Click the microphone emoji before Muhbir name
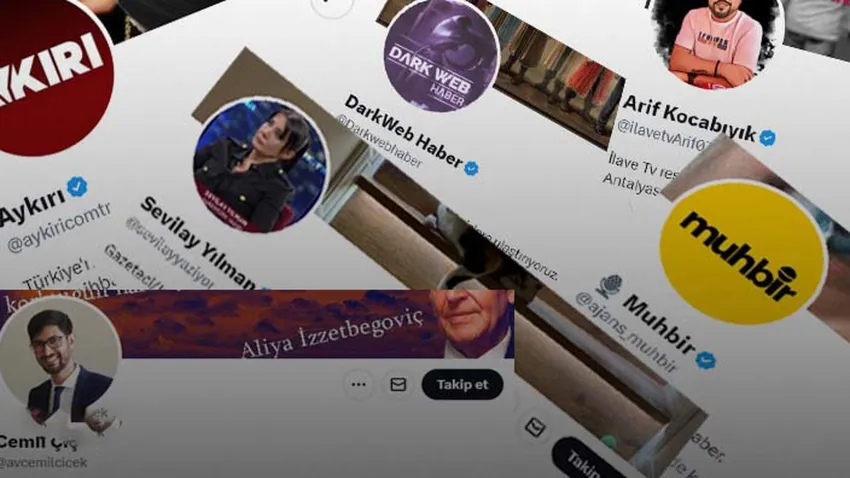850x478 pixels. (610, 286)
